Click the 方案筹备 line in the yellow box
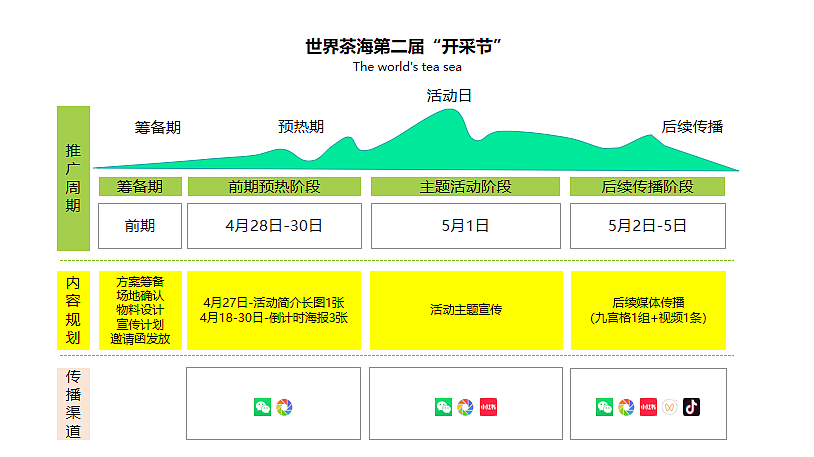 [140, 281]
